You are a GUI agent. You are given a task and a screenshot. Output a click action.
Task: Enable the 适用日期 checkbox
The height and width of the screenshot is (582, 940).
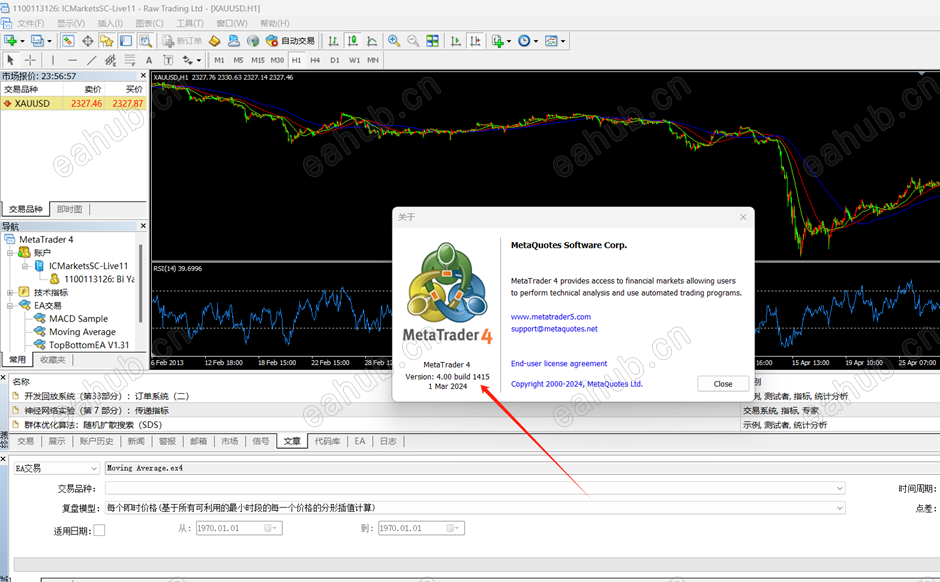click(100, 530)
